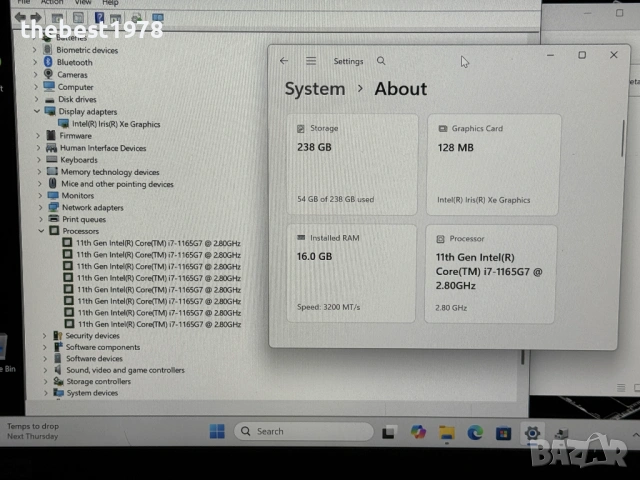Open the Installed RAM 16.0 GB card
This screenshot has height=480, width=640.
click(x=351, y=273)
